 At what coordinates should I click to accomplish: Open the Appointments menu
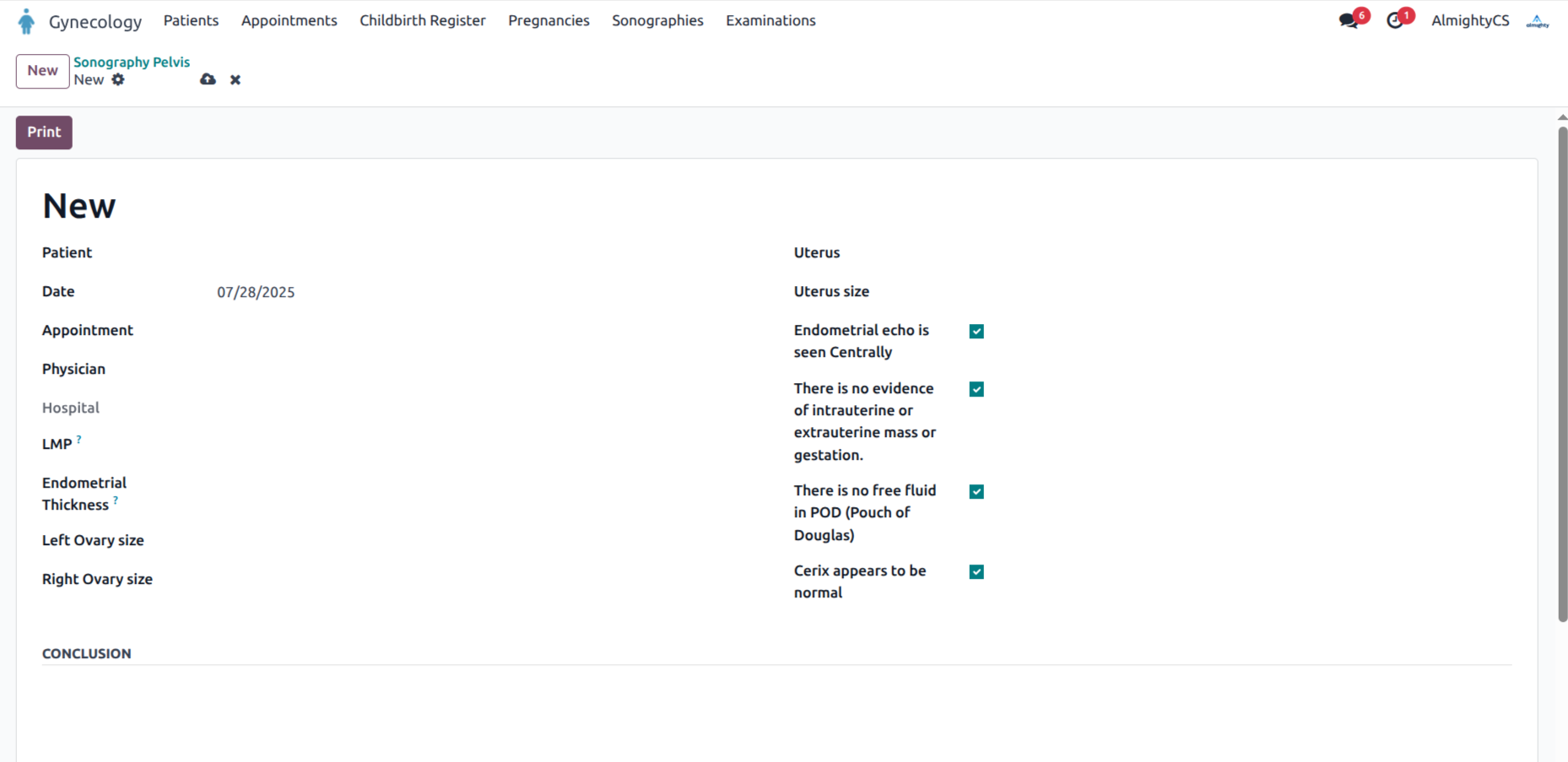pos(289,21)
